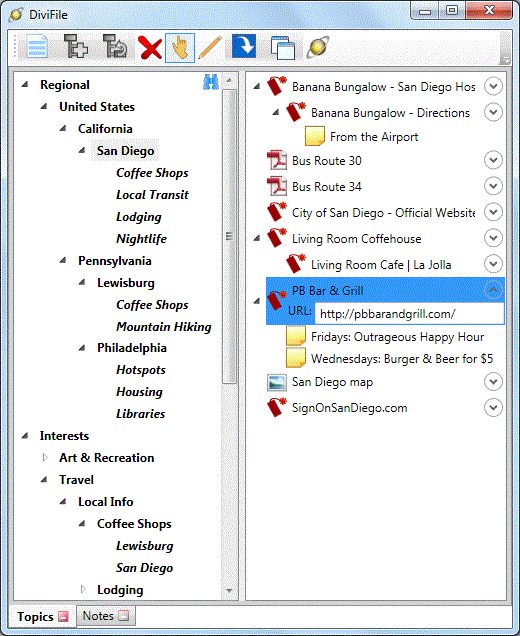Open the SignOnSanDiego.com bookmark
This screenshot has height=636, width=520.
tap(349, 408)
